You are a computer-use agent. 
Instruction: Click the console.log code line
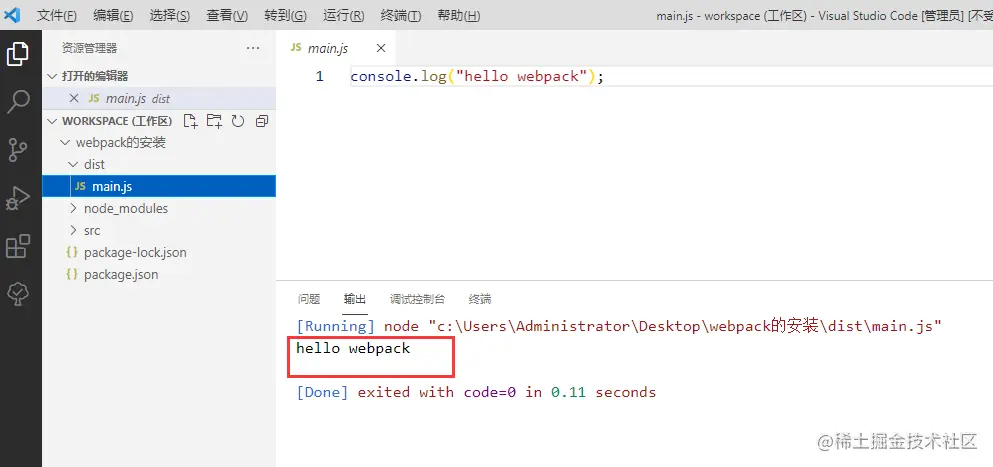pyautogui.click(x=478, y=77)
